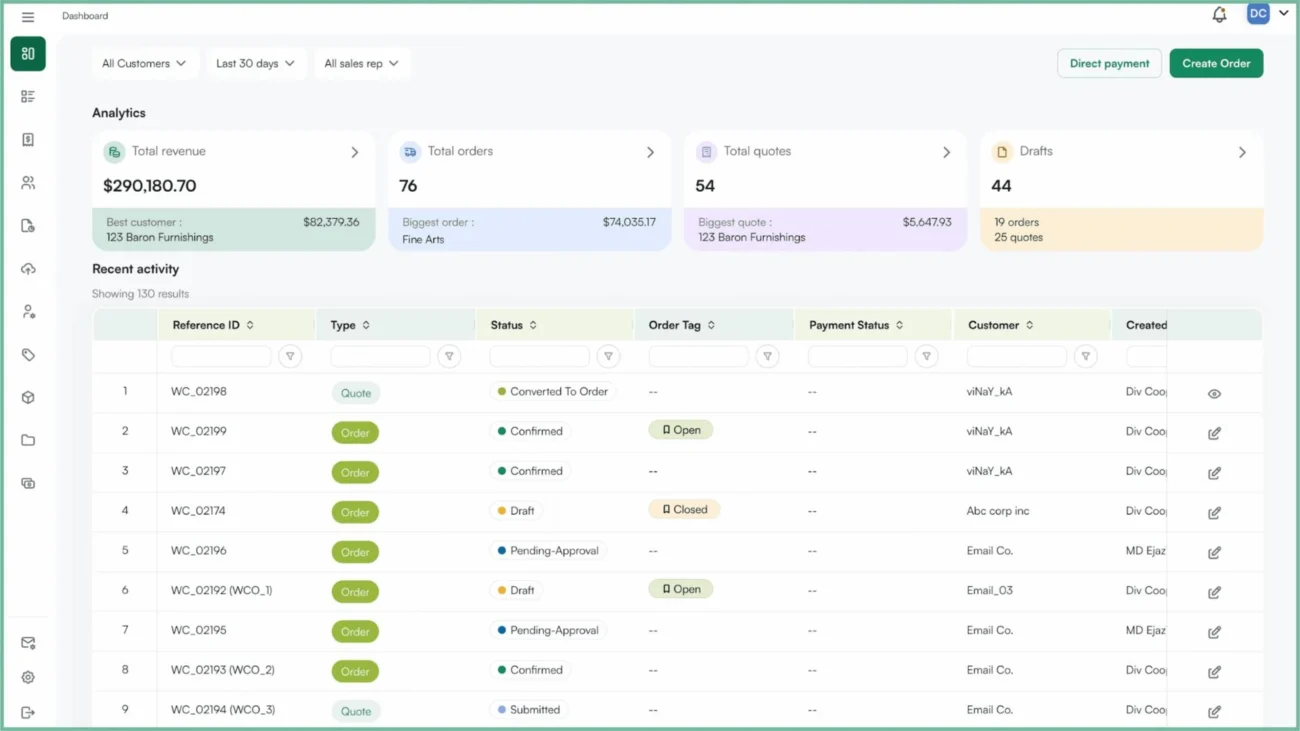This screenshot has width=1300, height=731.
Task: Open the filter funnel on the Status column
Action: coord(608,355)
